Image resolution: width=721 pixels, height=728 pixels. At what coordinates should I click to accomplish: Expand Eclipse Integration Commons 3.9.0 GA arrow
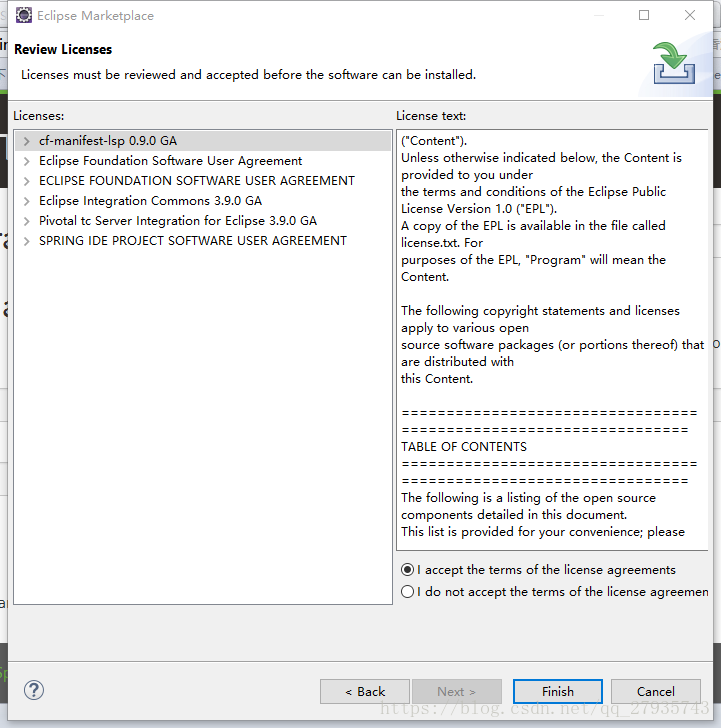point(26,201)
